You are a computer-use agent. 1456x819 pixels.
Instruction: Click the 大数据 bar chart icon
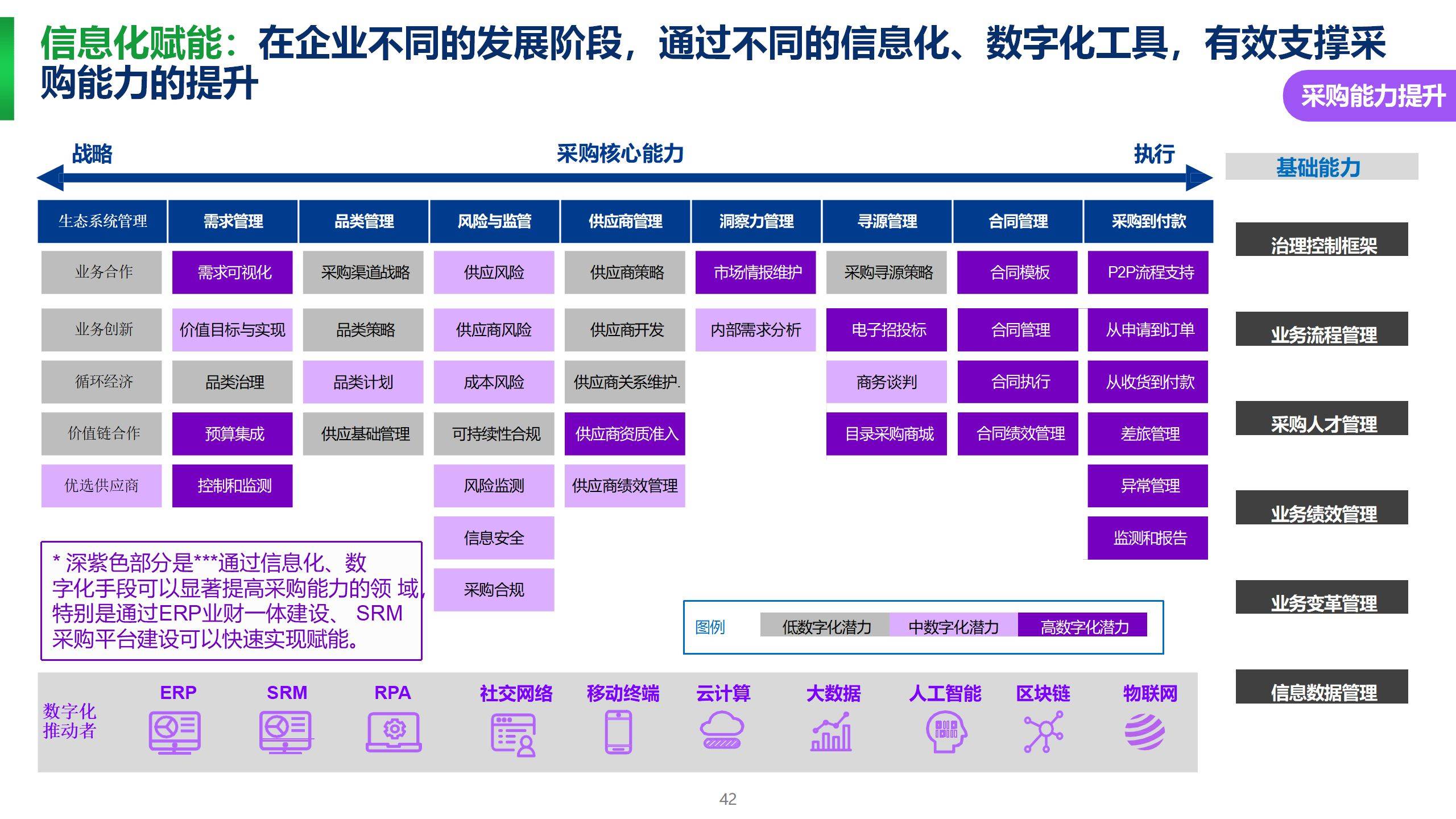click(831, 732)
